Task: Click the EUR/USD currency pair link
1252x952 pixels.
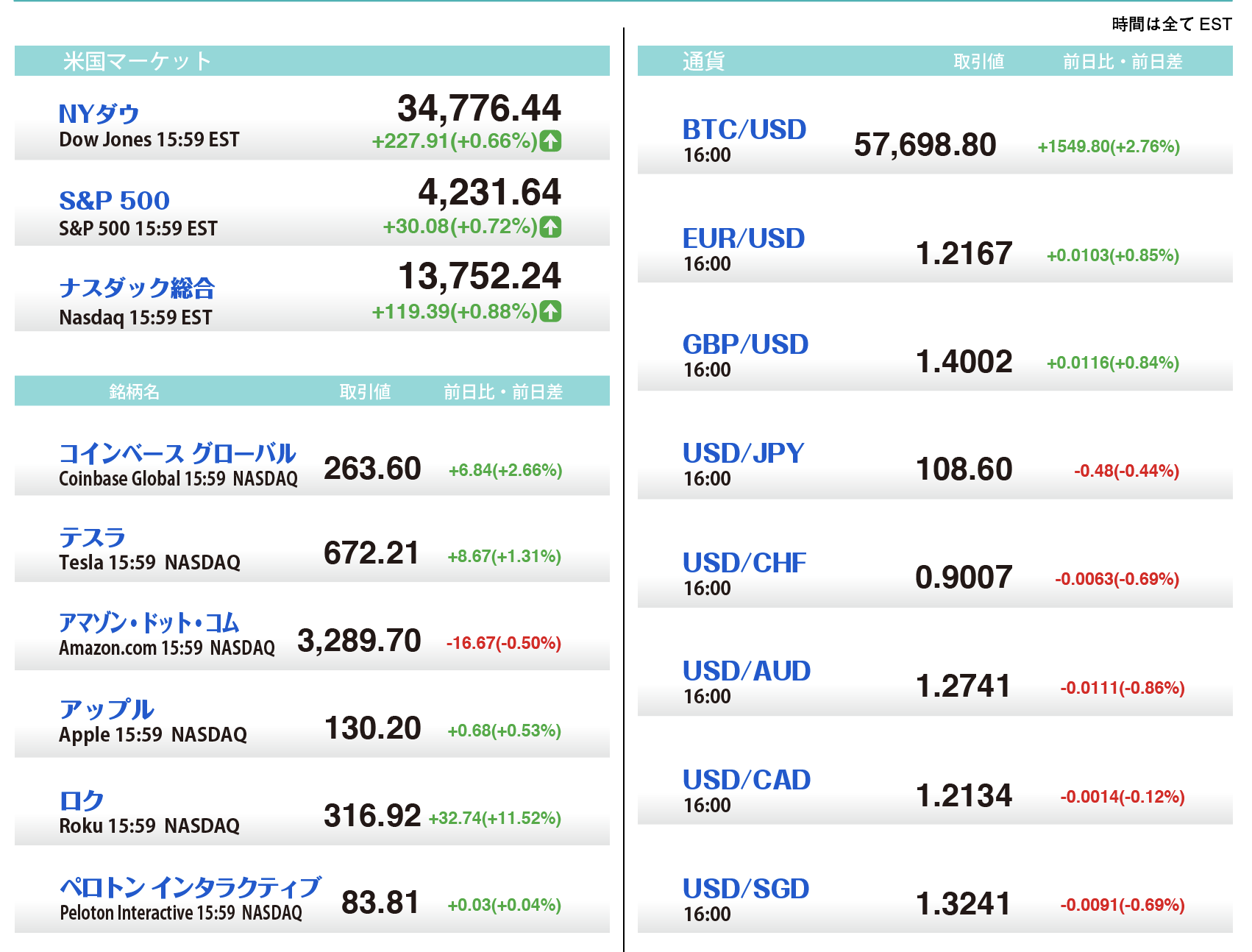Action: coord(744,238)
